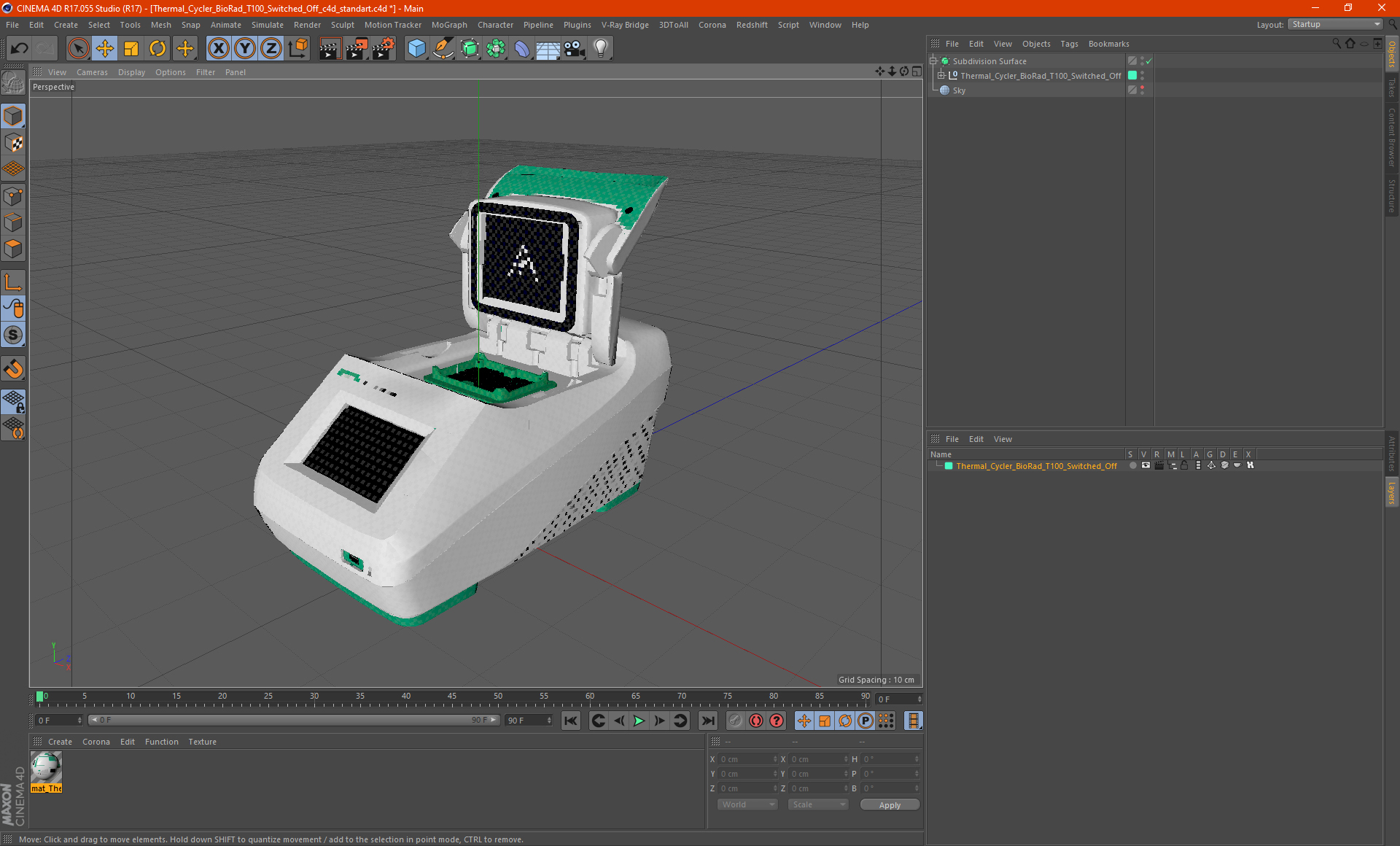The image size is (1400, 846).
Task: Render to Picture Viewer
Action: [x=357, y=48]
